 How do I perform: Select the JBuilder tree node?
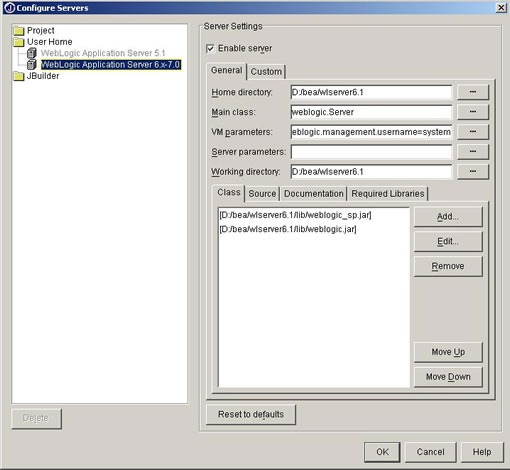43,76
